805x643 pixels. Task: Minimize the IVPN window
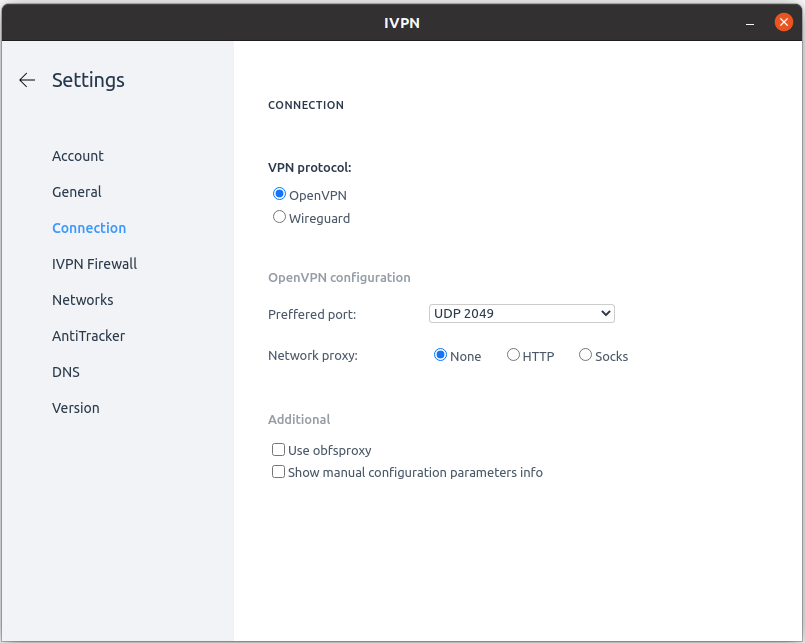click(x=750, y=23)
